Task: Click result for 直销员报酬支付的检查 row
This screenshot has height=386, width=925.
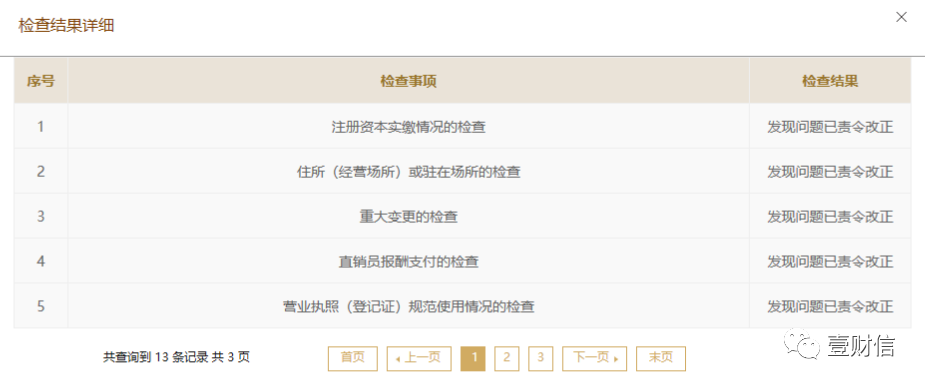Action: [830, 261]
